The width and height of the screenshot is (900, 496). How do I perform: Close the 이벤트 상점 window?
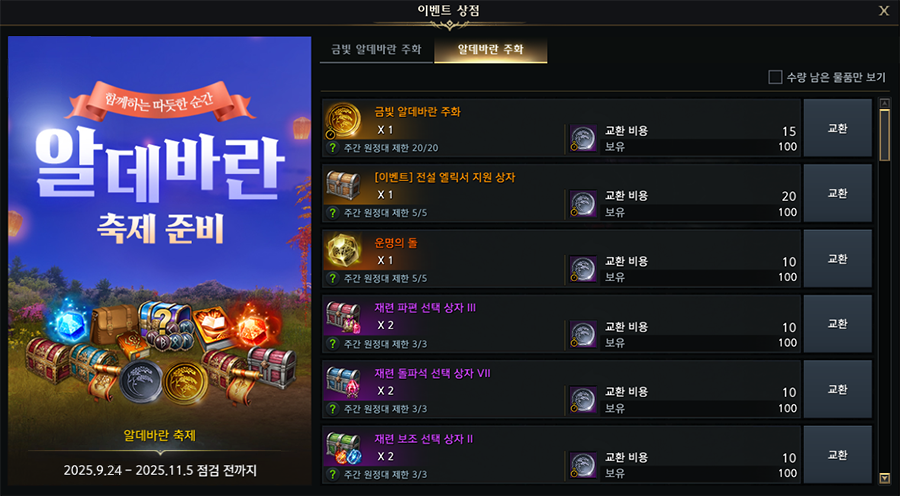(884, 10)
